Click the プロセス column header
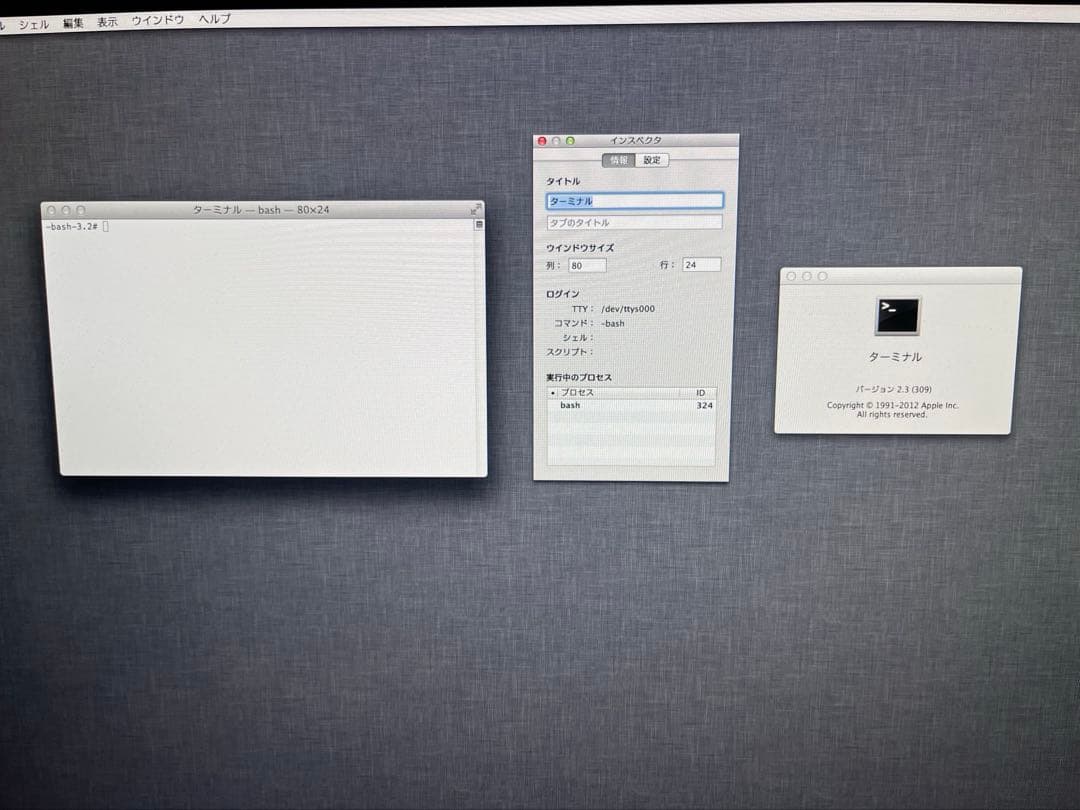 coord(580,392)
